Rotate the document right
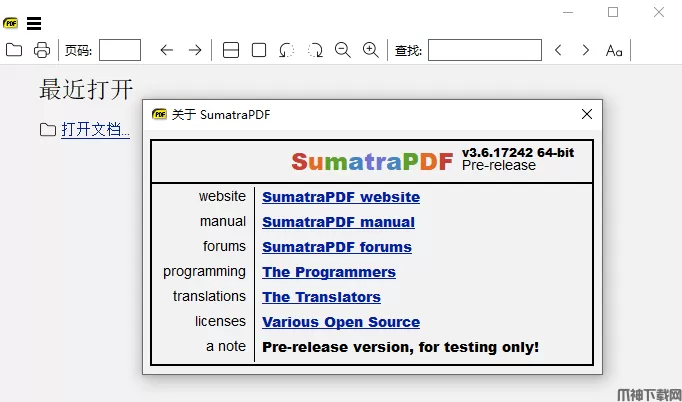 315,50
